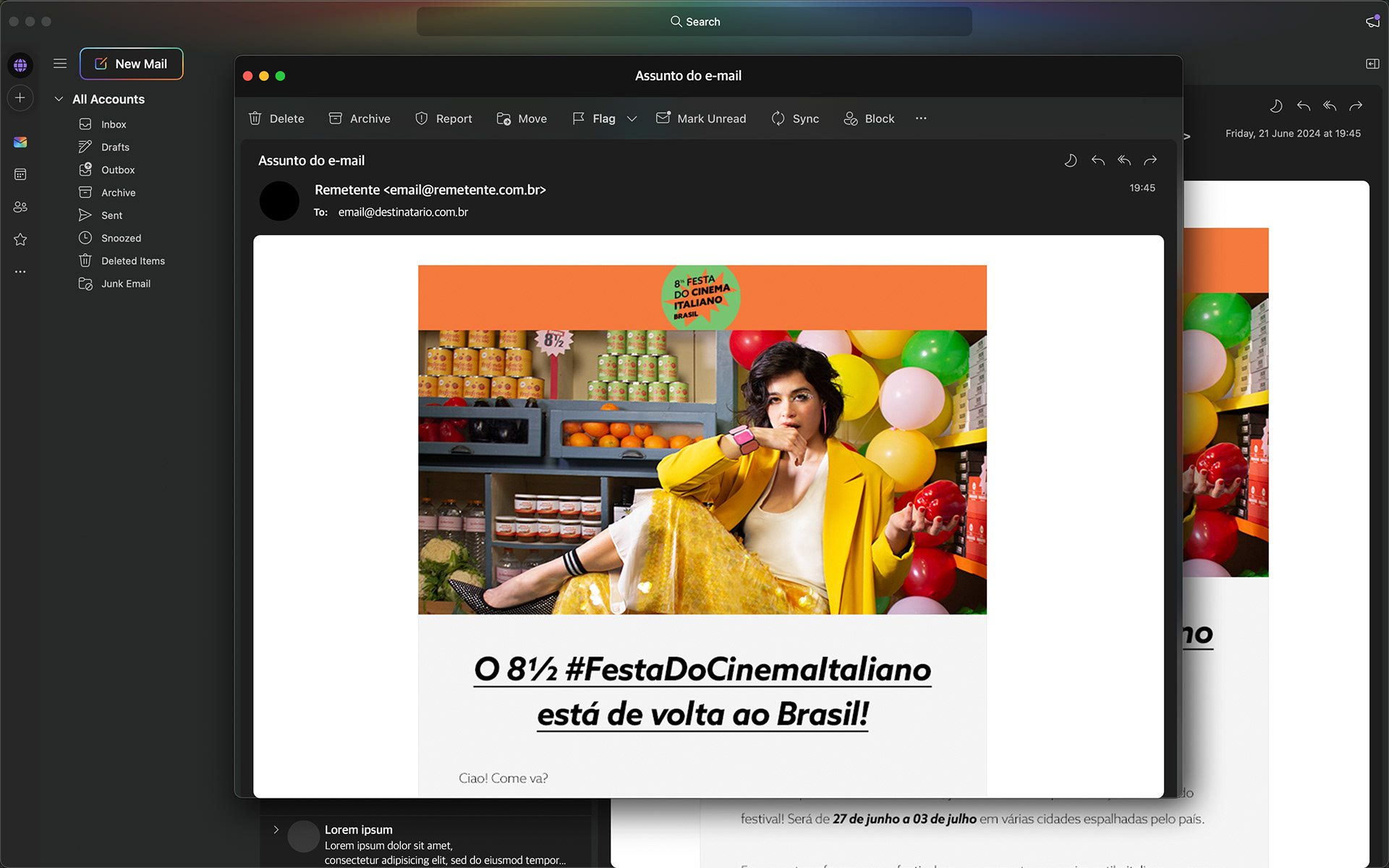
Task: Click the festival hero photo in email
Action: 702,472
